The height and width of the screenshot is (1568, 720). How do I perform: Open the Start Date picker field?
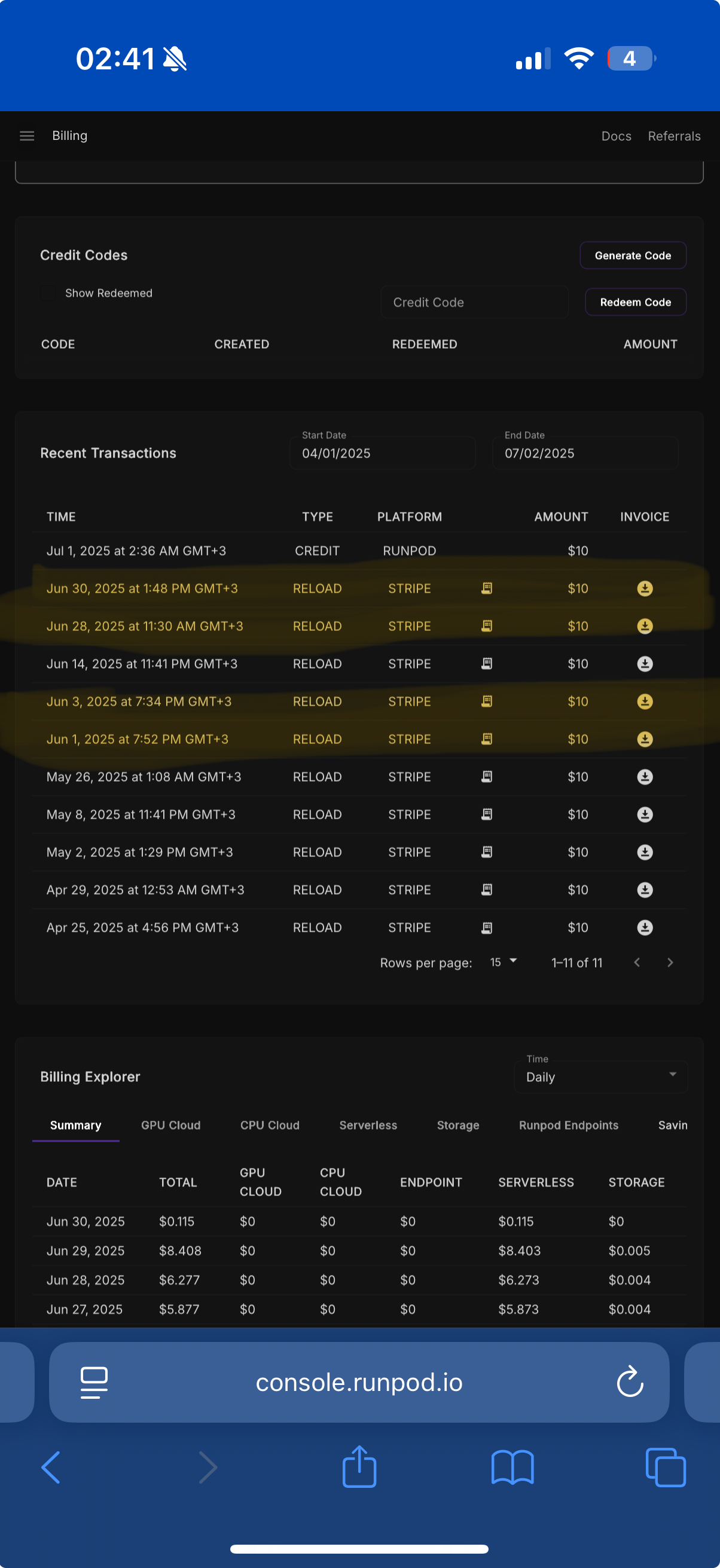coord(382,453)
